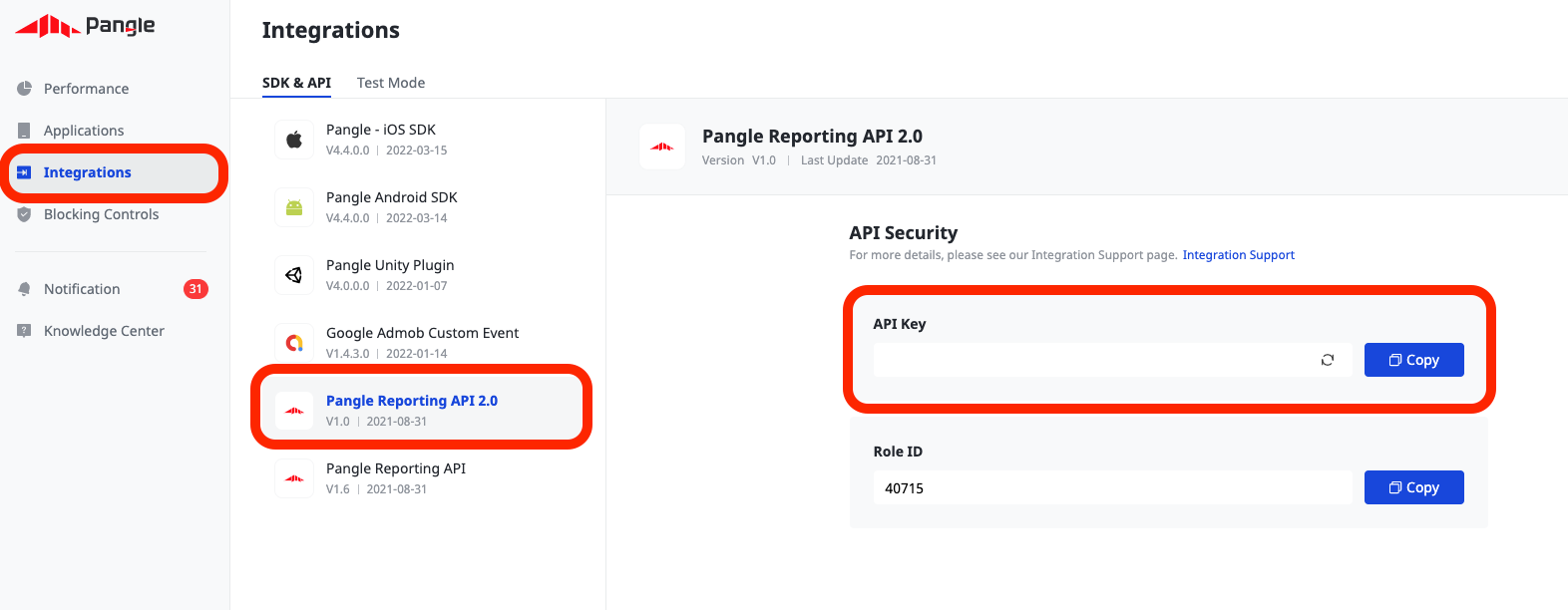Click the Android robot icon
Image resolution: width=1568 pixels, height=610 pixels.
[x=294, y=207]
